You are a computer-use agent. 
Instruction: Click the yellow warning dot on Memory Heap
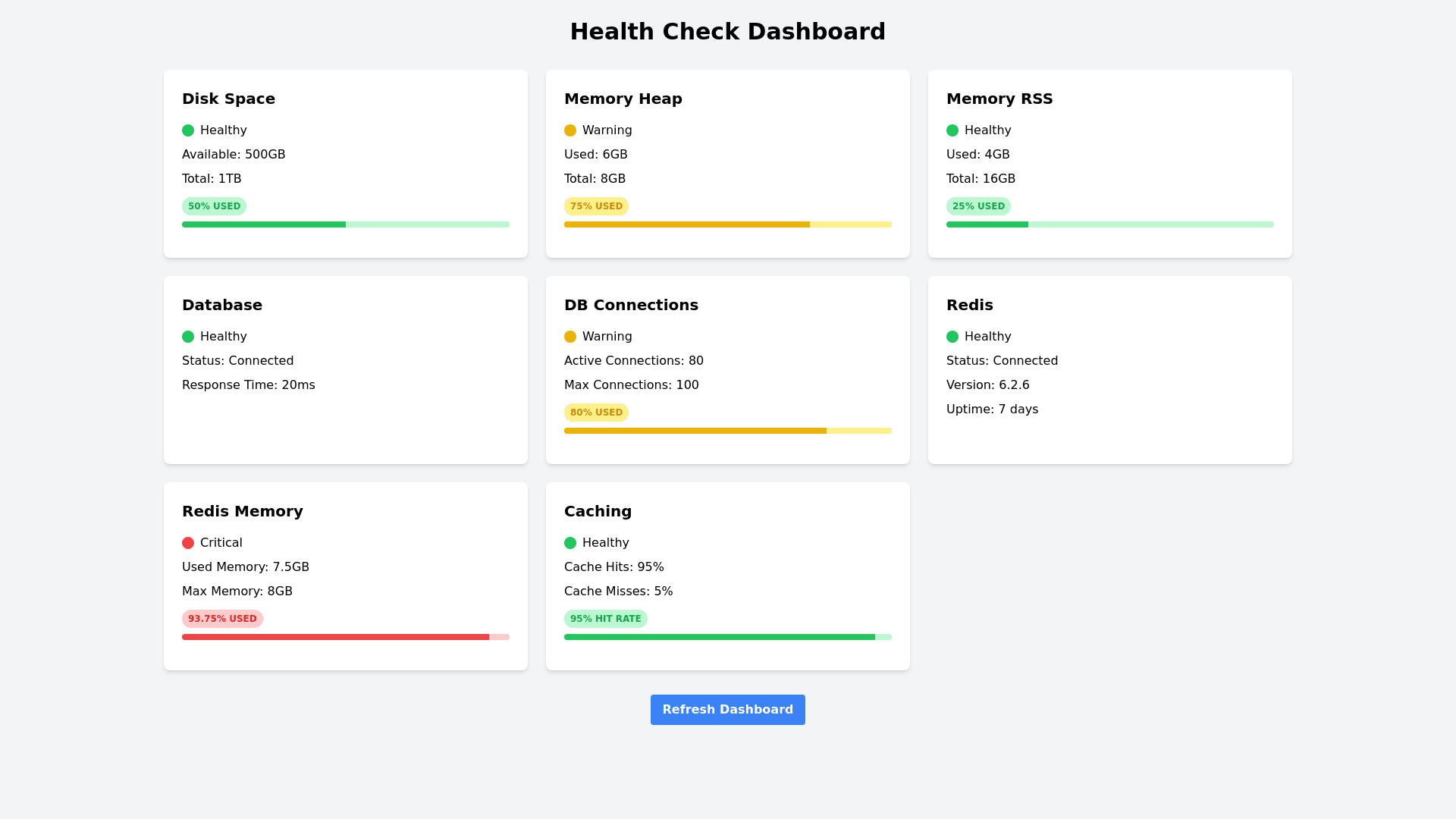570,130
